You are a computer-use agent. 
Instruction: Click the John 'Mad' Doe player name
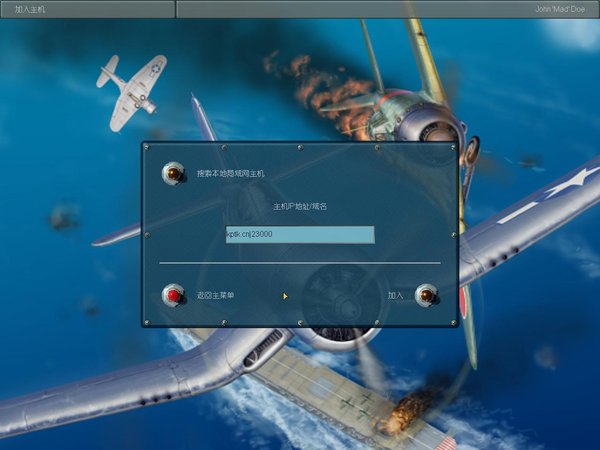[x=560, y=9]
